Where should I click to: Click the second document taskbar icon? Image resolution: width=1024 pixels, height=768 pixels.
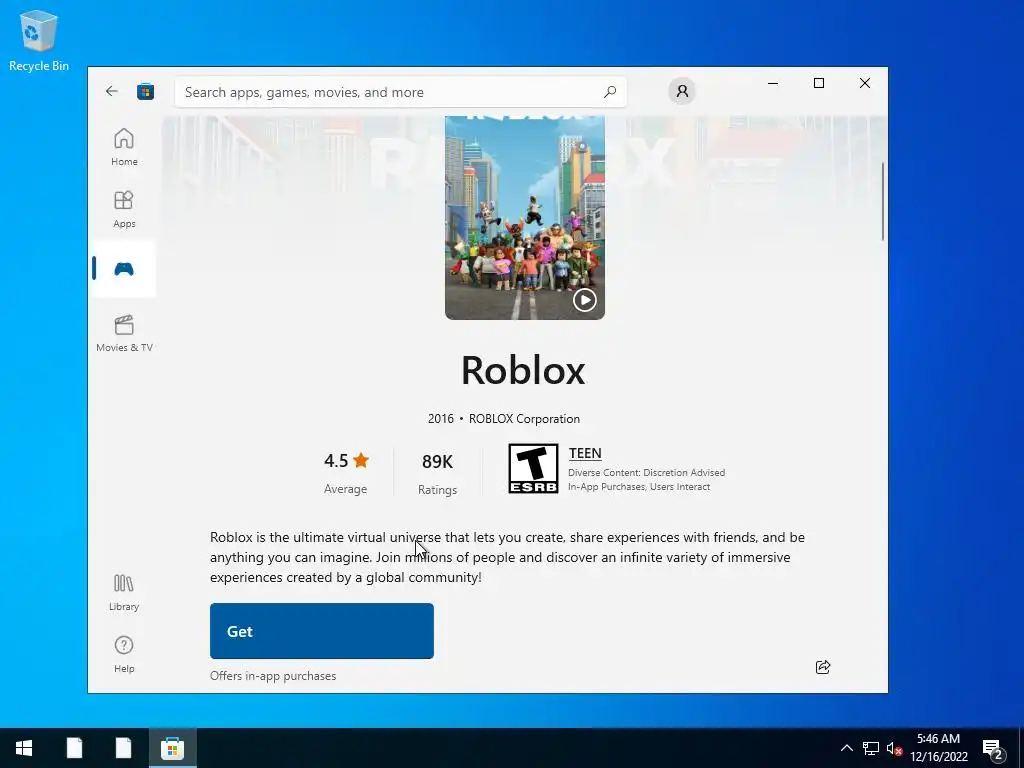point(123,748)
